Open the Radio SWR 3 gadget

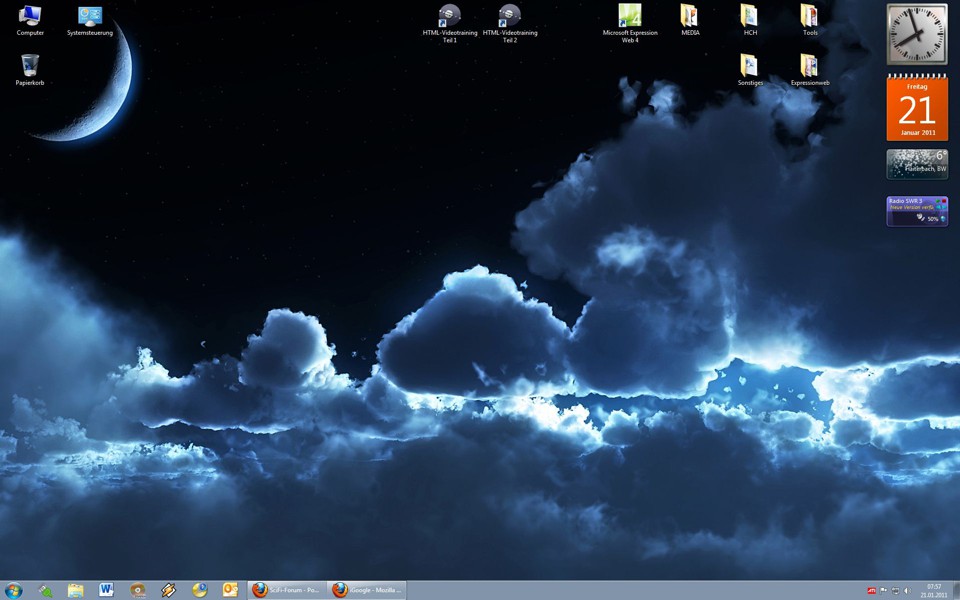pos(915,211)
